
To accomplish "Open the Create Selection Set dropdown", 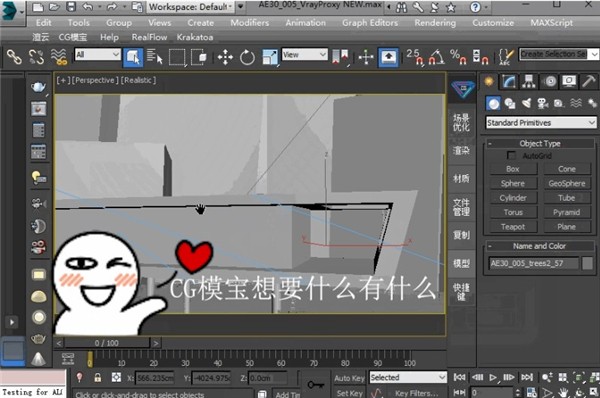I will coord(594,54).
